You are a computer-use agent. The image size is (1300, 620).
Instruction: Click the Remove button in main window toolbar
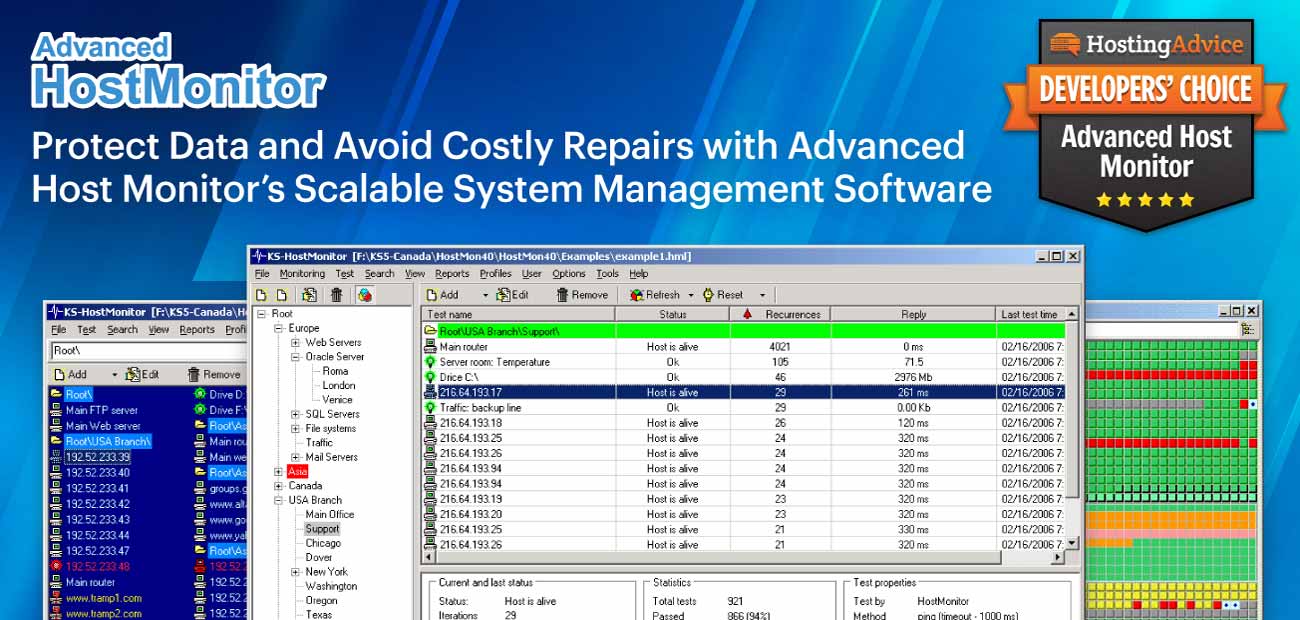582,295
